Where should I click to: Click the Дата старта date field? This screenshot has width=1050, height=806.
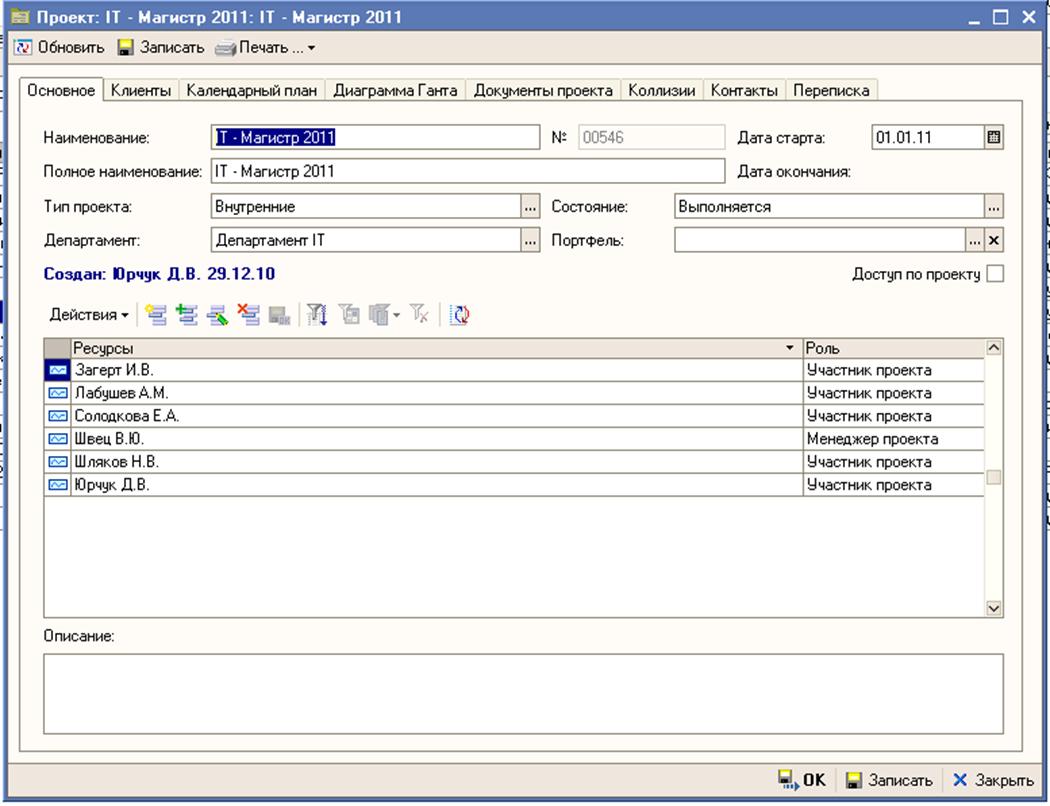click(929, 137)
